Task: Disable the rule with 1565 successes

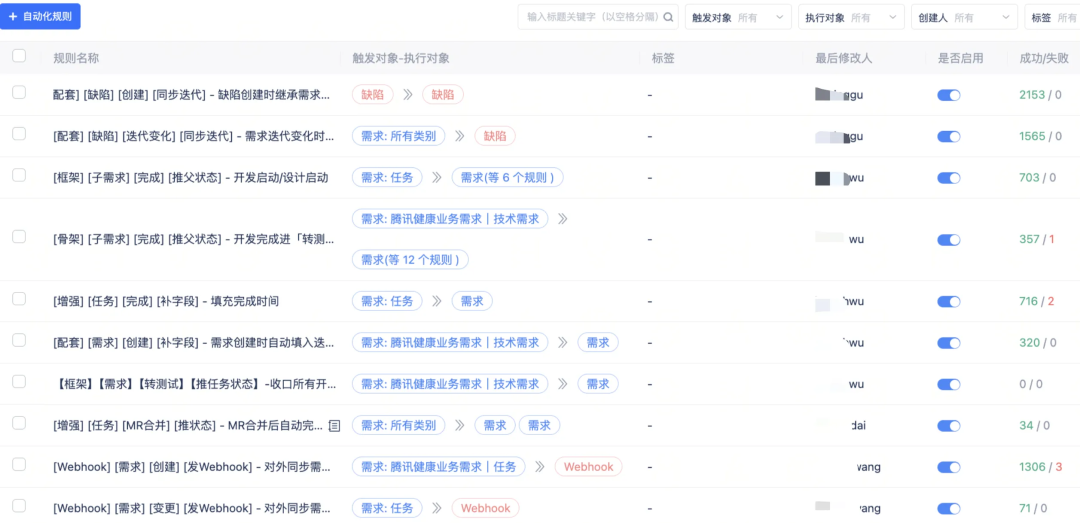Action: tap(949, 137)
